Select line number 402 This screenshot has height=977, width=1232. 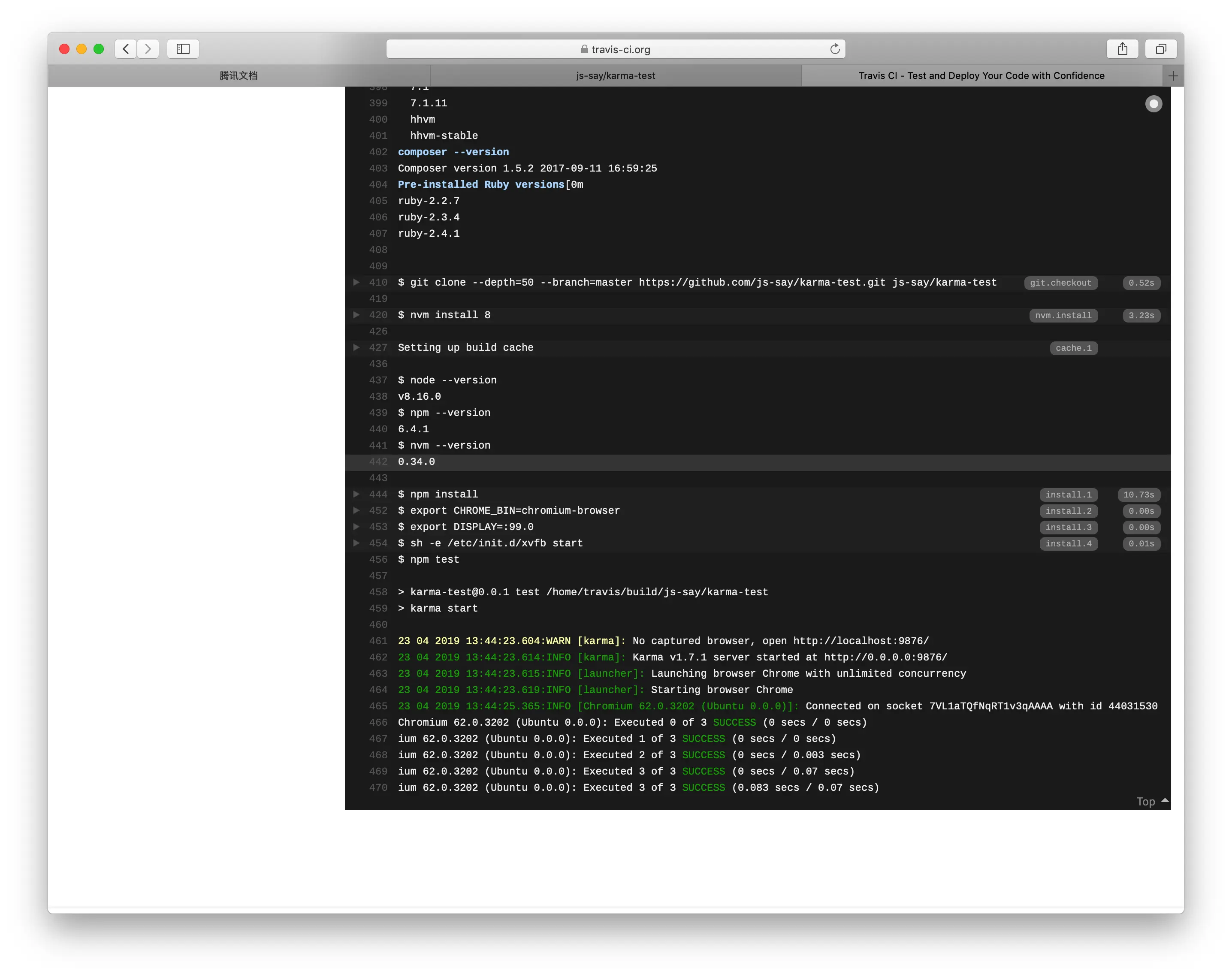[x=378, y=152]
